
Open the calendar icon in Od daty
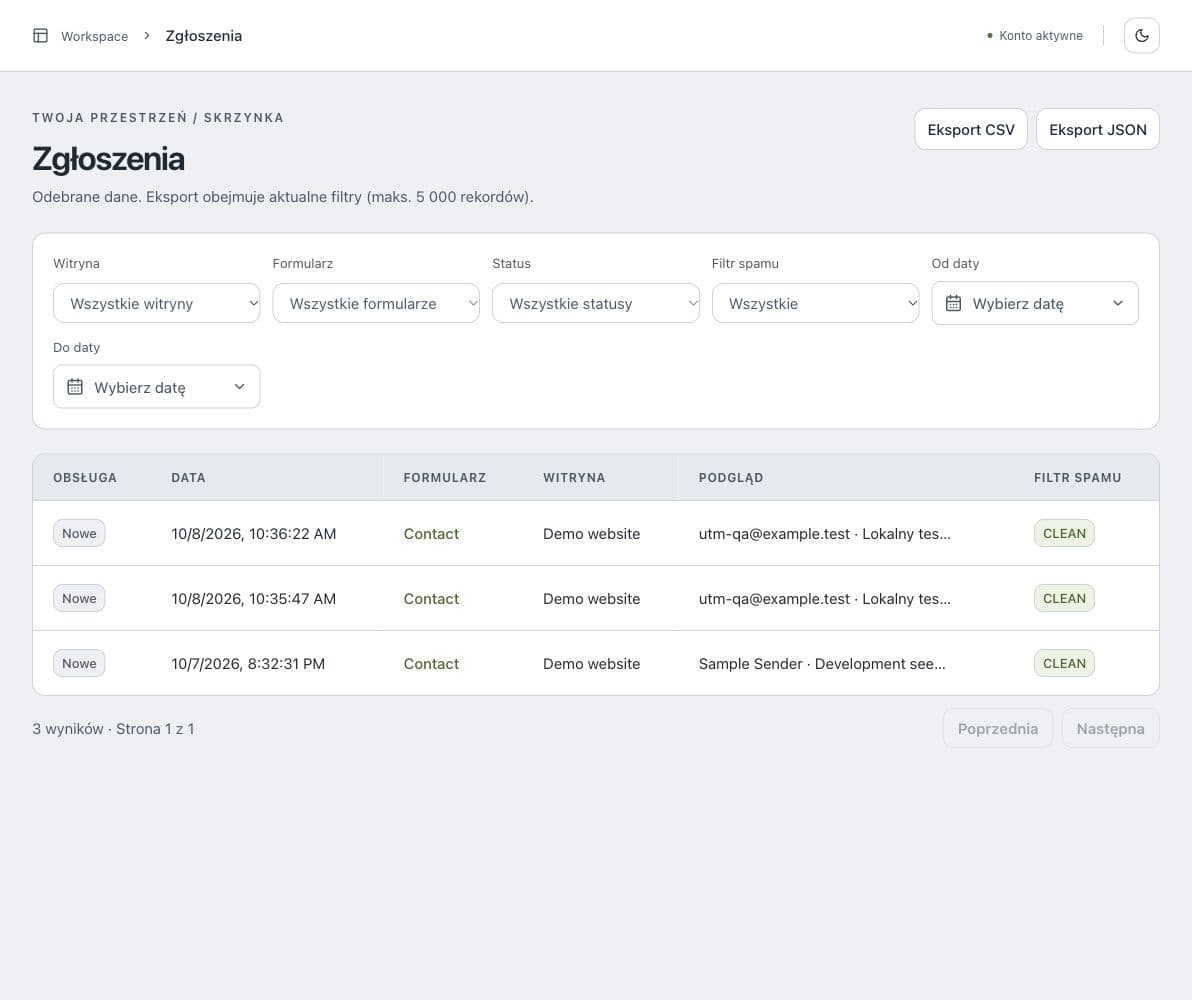point(953,303)
